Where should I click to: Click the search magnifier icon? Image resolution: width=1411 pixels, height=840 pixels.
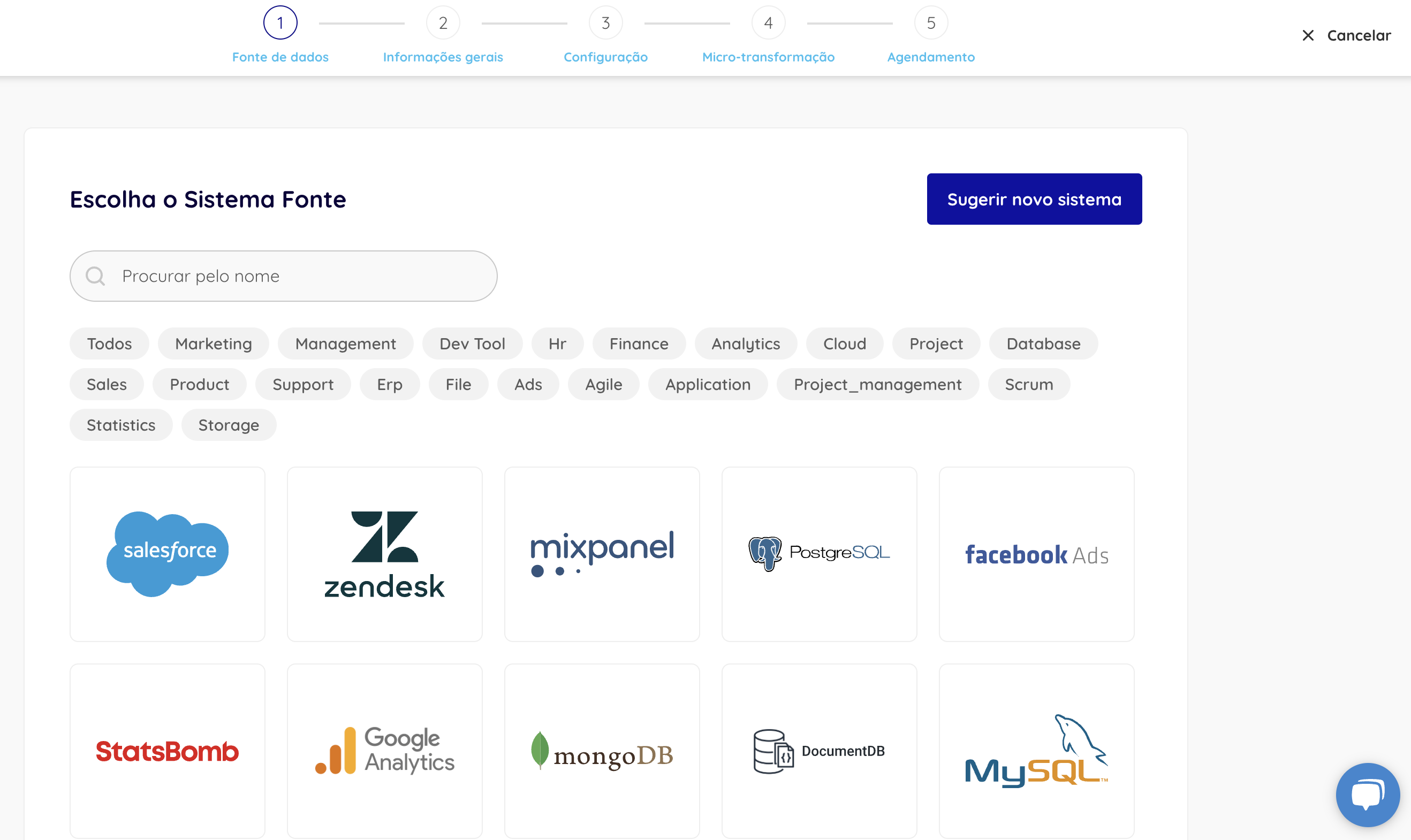(95, 276)
